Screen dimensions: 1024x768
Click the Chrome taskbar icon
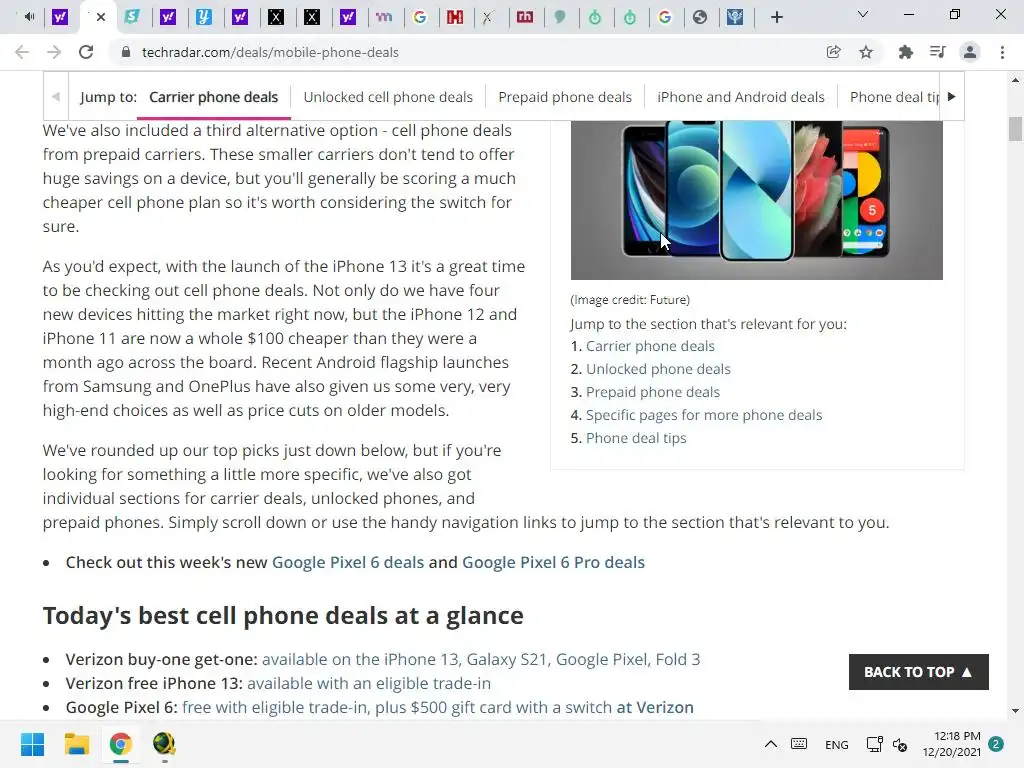pos(121,744)
